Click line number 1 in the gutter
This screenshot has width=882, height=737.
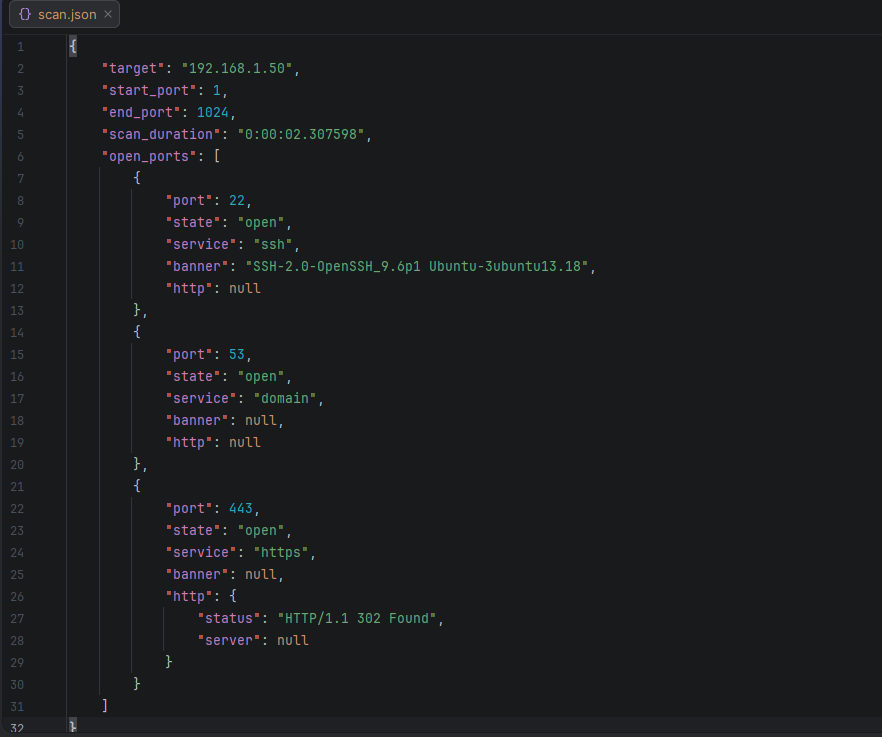click(20, 47)
